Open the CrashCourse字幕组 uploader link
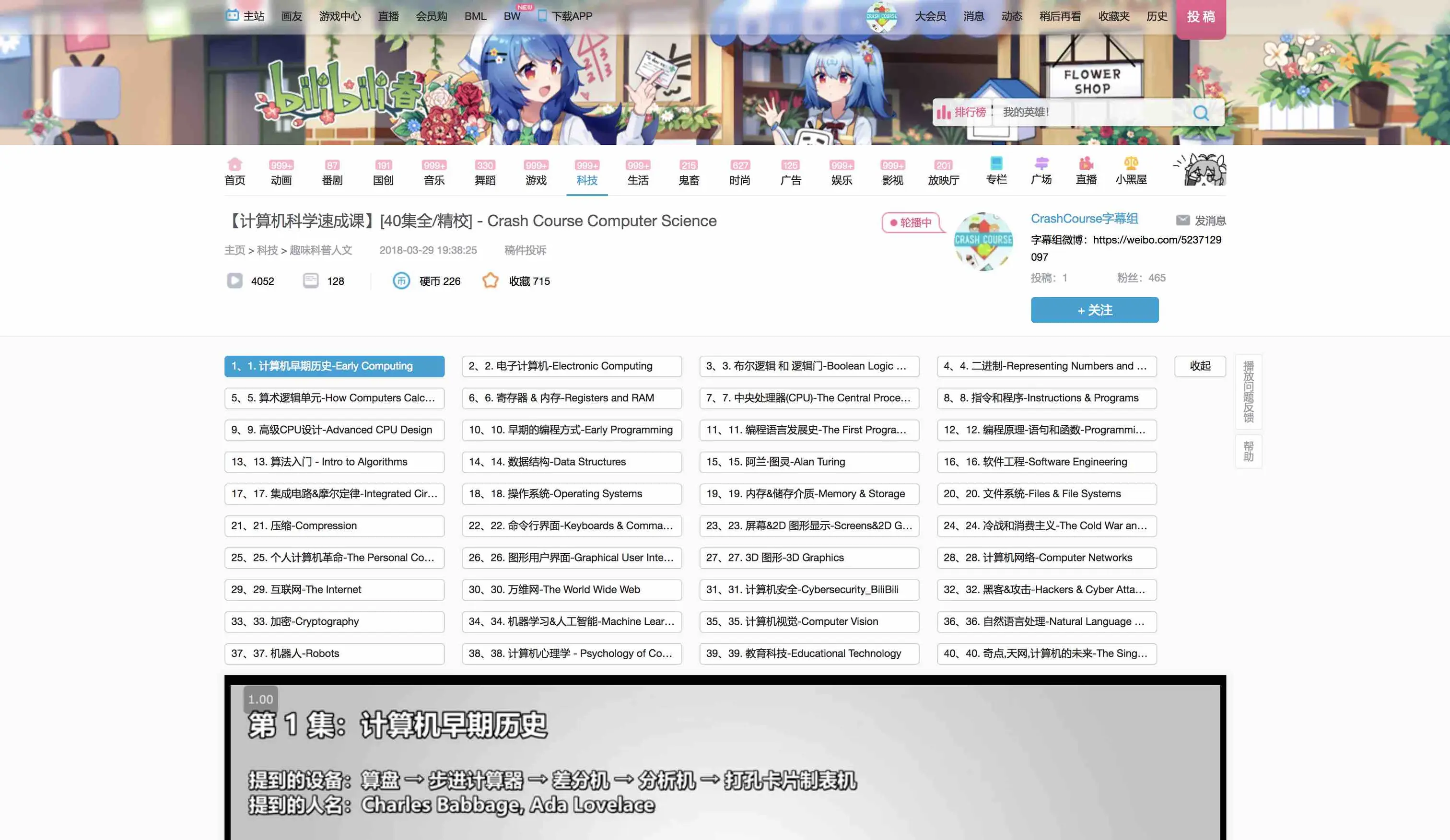 coord(1084,219)
